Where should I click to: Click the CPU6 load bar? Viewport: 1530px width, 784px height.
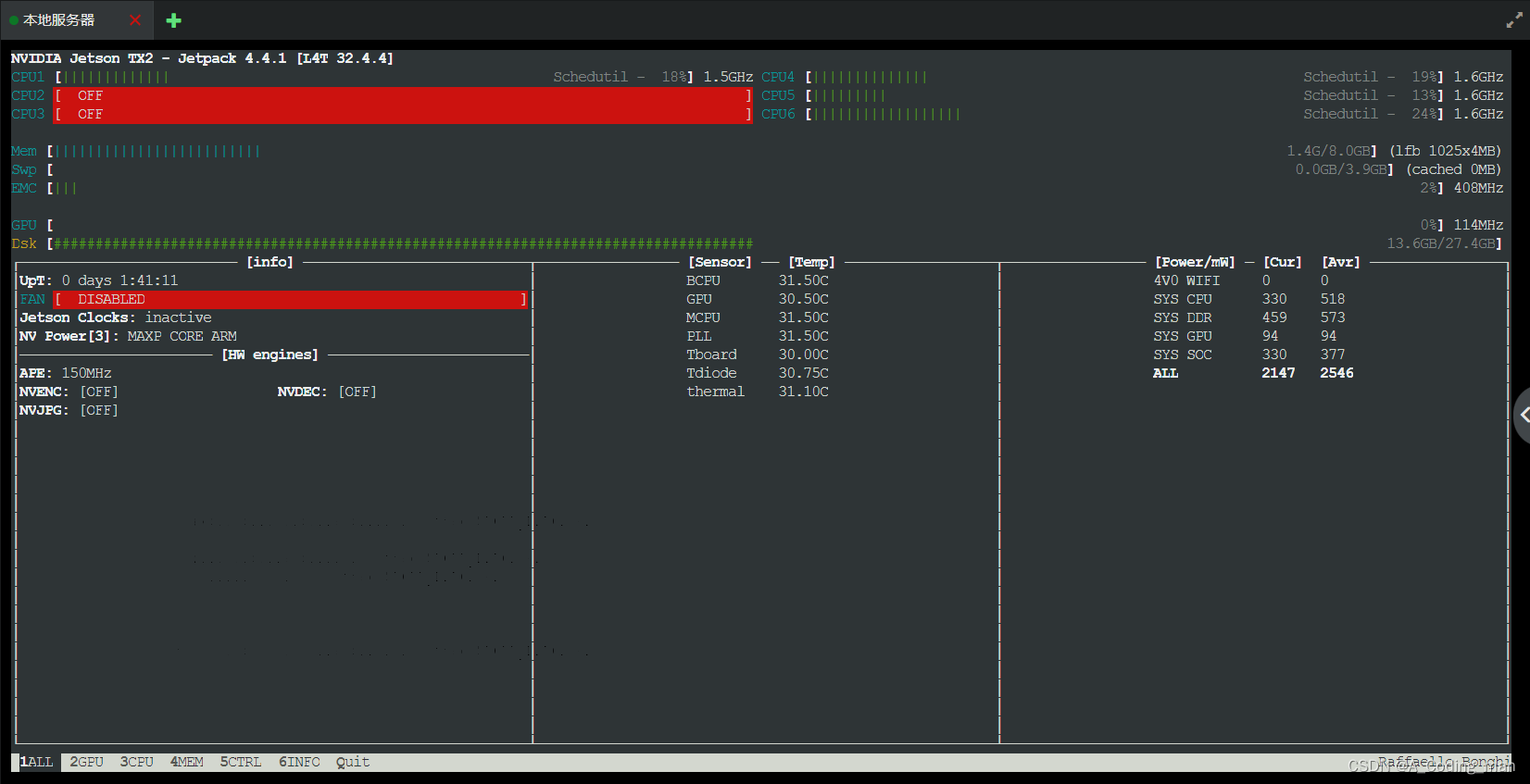click(887, 114)
